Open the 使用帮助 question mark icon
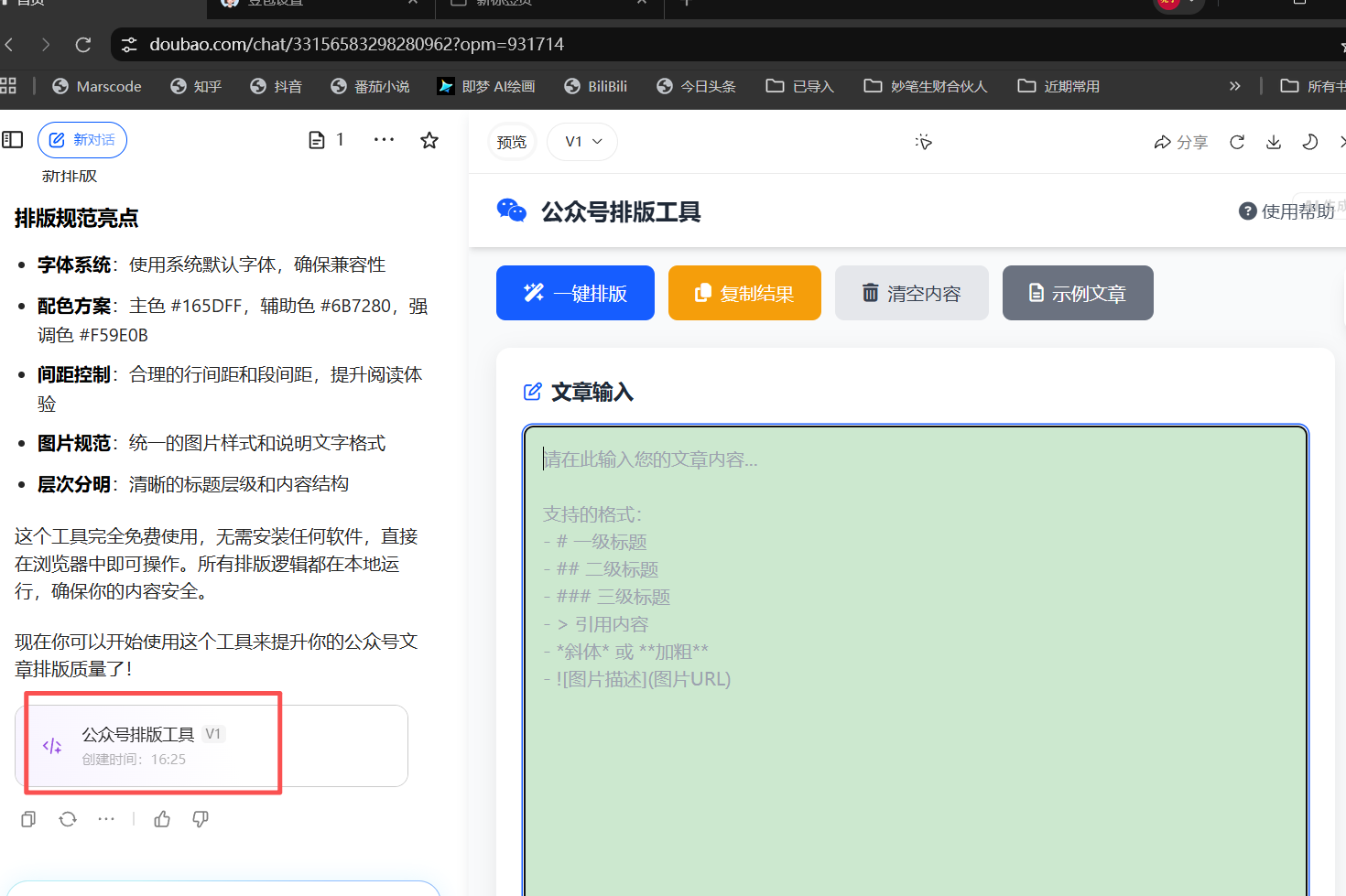This screenshot has height=896, width=1346. 1247,211
